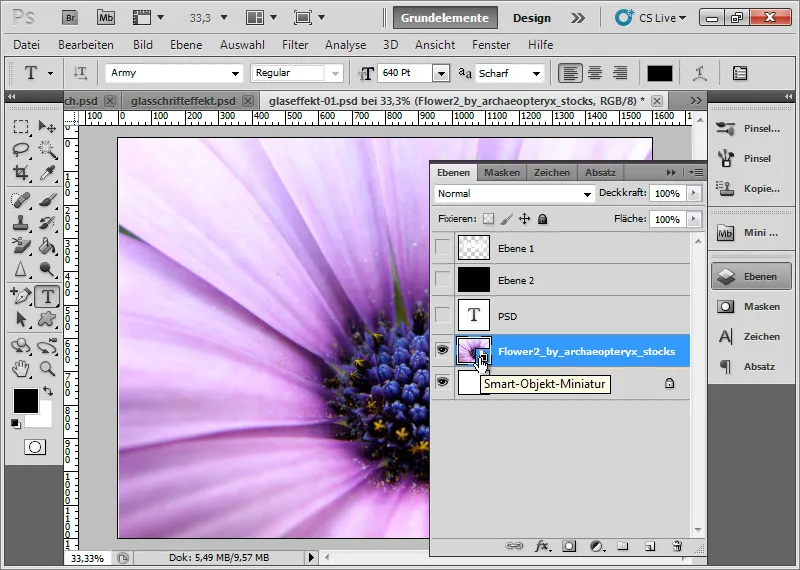This screenshot has height=570, width=800.
Task: Open Deckkraft opacity slider arrow
Action: point(693,193)
